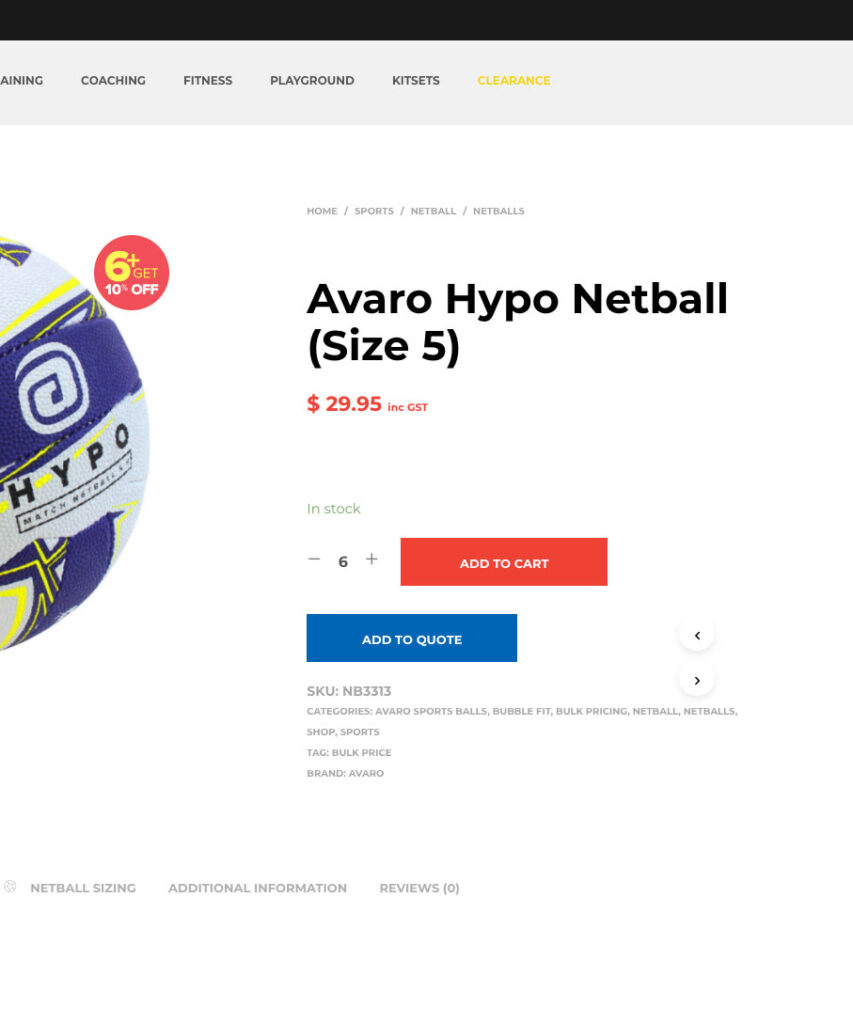This screenshot has width=853, height=1024.
Task: Click the Add to Quote button
Action: (x=411, y=638)
